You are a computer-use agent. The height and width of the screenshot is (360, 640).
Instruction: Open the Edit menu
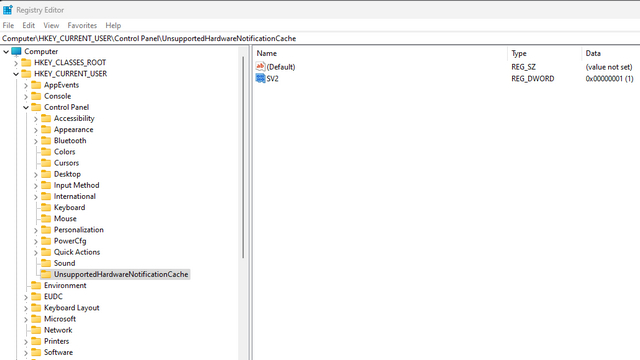(x=29, y=25)
